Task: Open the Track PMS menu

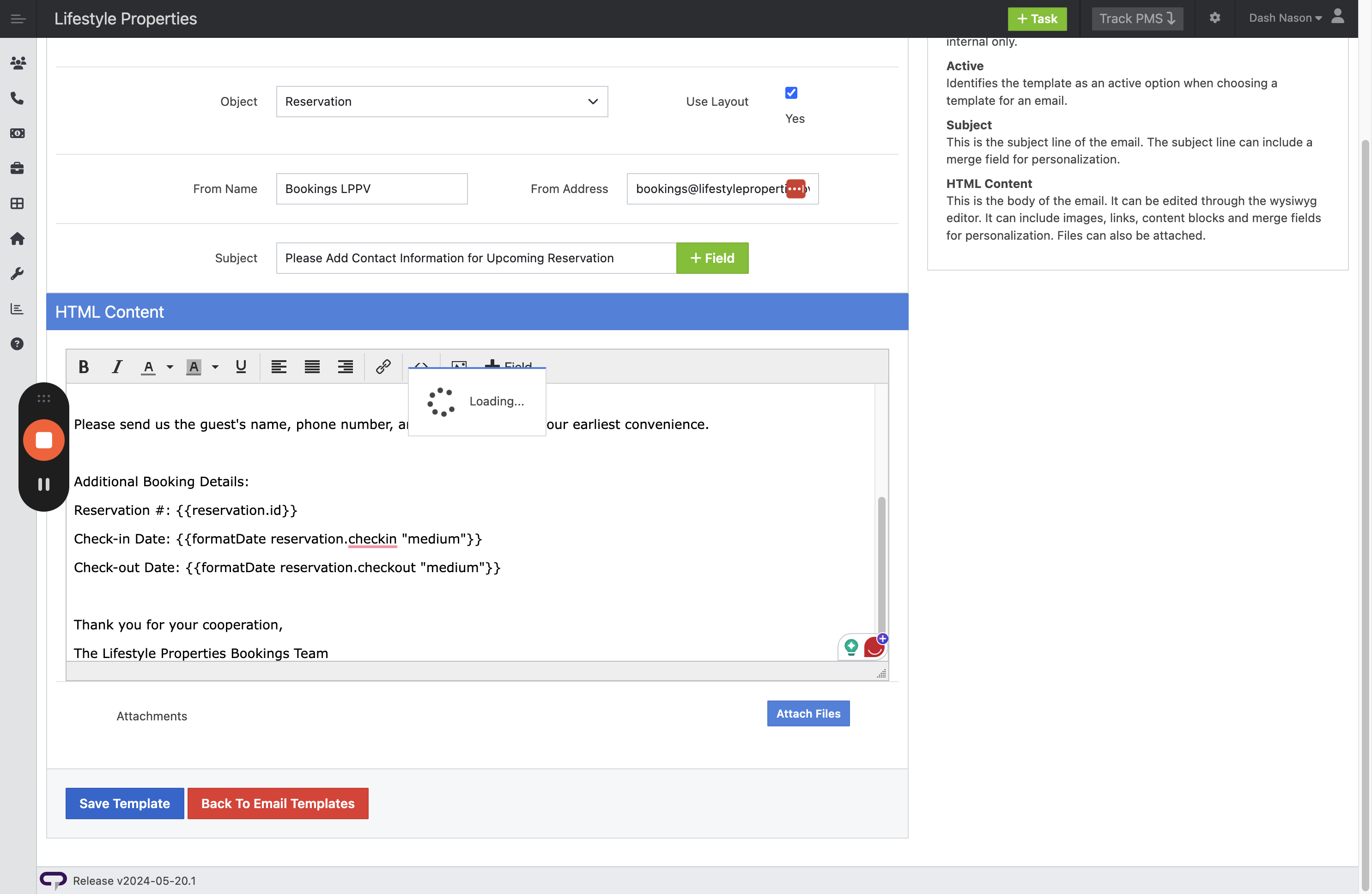Action: [x=1136, y=18]
